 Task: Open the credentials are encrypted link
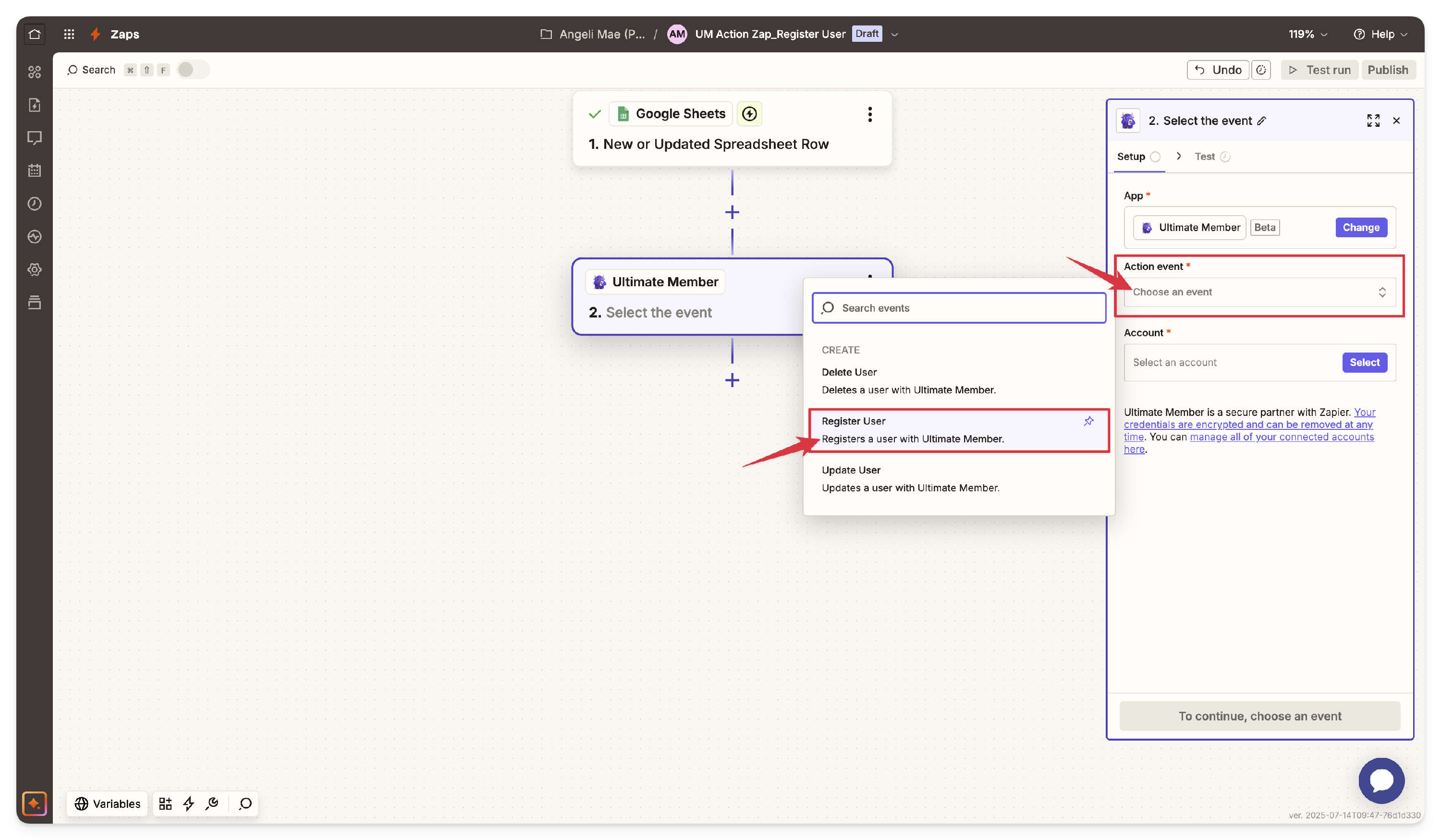[1249, 424]
